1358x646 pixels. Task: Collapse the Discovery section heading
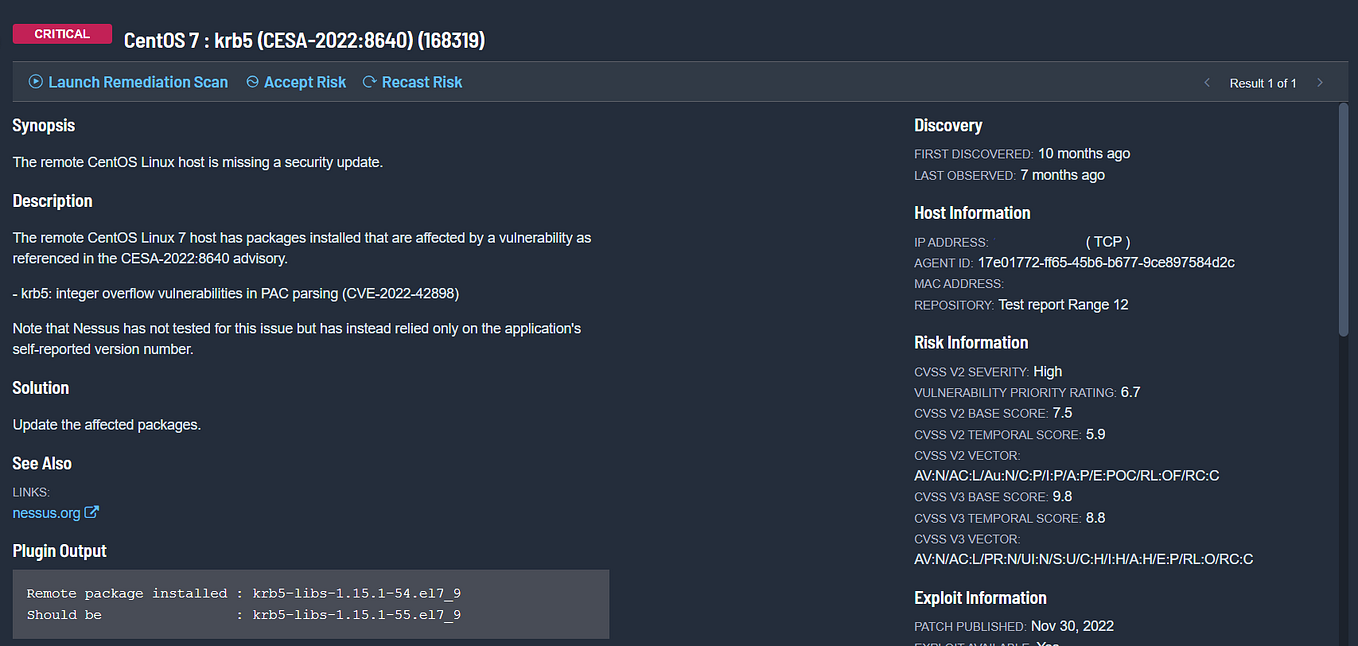[x=948, y=124]
